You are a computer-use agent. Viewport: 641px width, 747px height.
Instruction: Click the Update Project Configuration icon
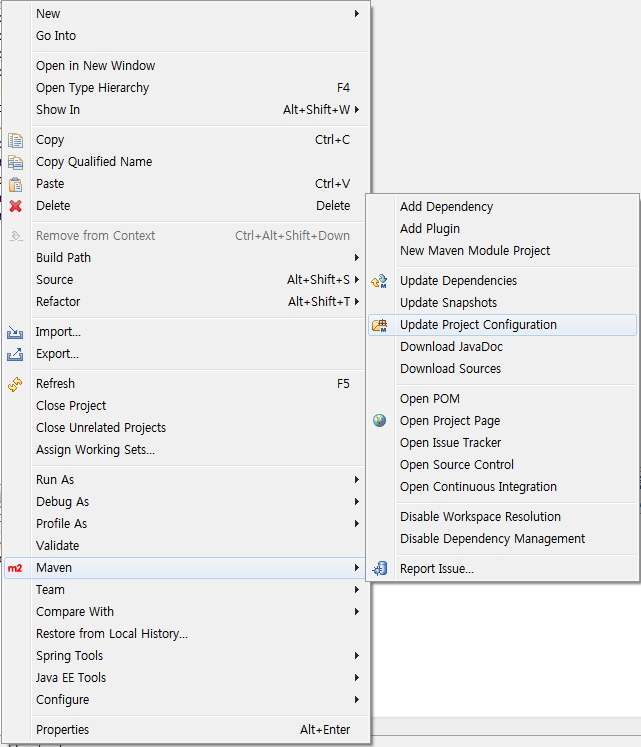(x=379, y=325)
